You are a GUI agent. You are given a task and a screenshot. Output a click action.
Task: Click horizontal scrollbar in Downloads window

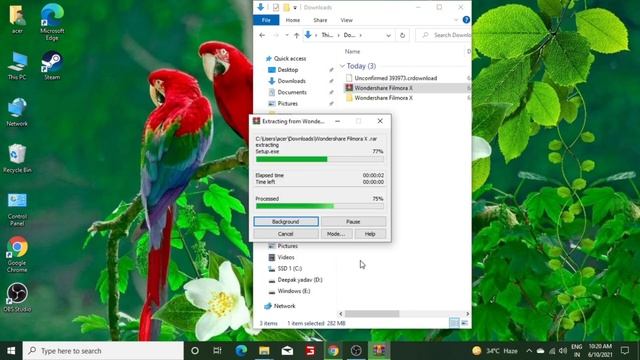pos(372,314)
